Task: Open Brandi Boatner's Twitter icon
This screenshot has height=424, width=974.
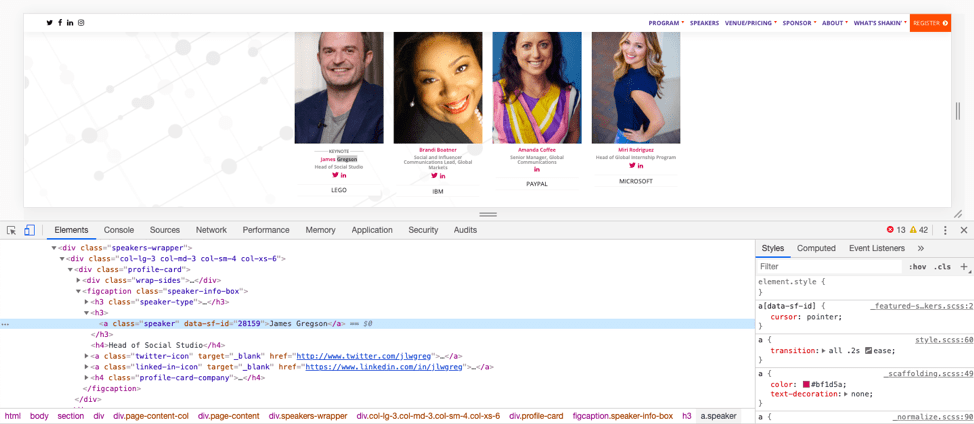Action: pyautogui.click(x=434, y=176)
